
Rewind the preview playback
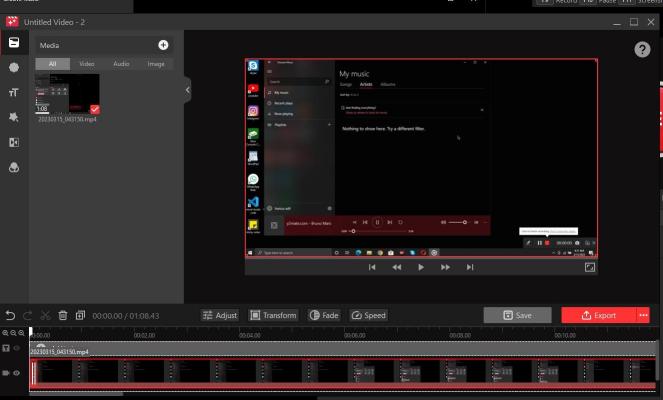pyautogui.click(x=397, y=267)
